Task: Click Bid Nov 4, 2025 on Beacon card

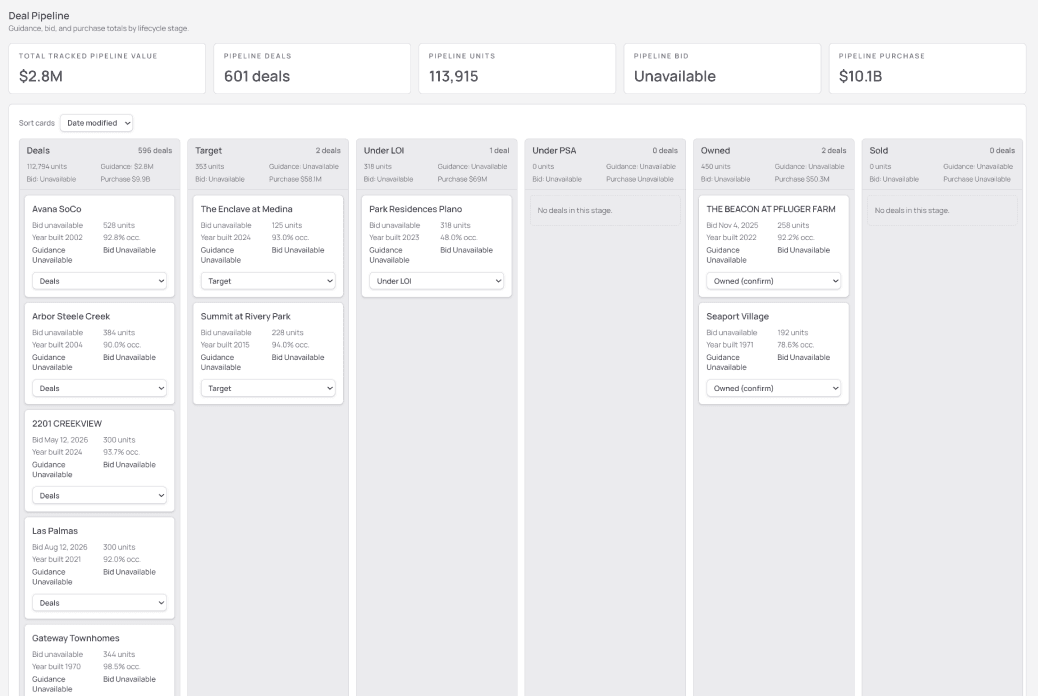Action: pos(732,225)
